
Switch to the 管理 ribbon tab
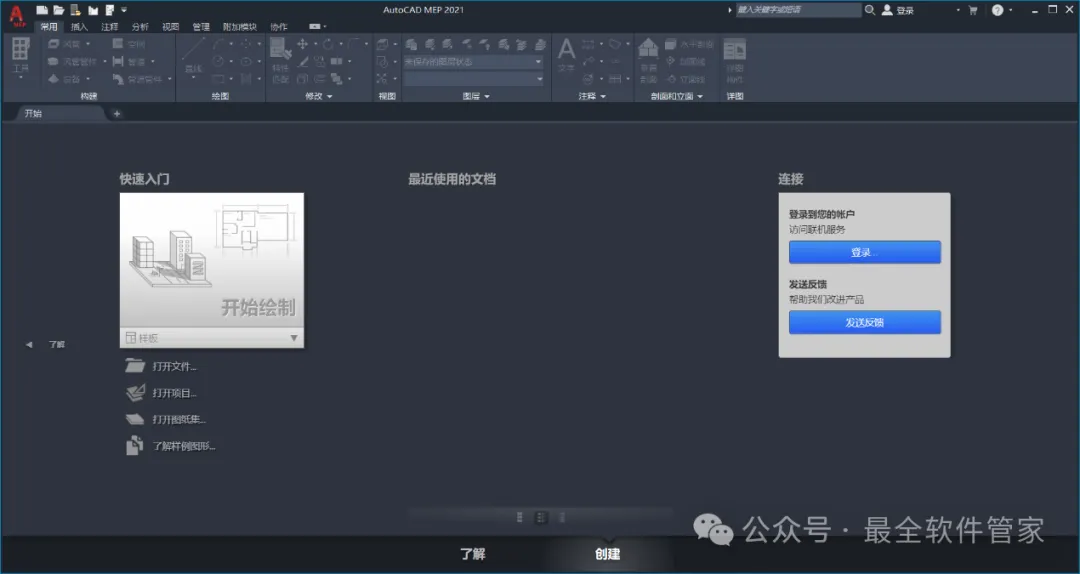(200, 27)
